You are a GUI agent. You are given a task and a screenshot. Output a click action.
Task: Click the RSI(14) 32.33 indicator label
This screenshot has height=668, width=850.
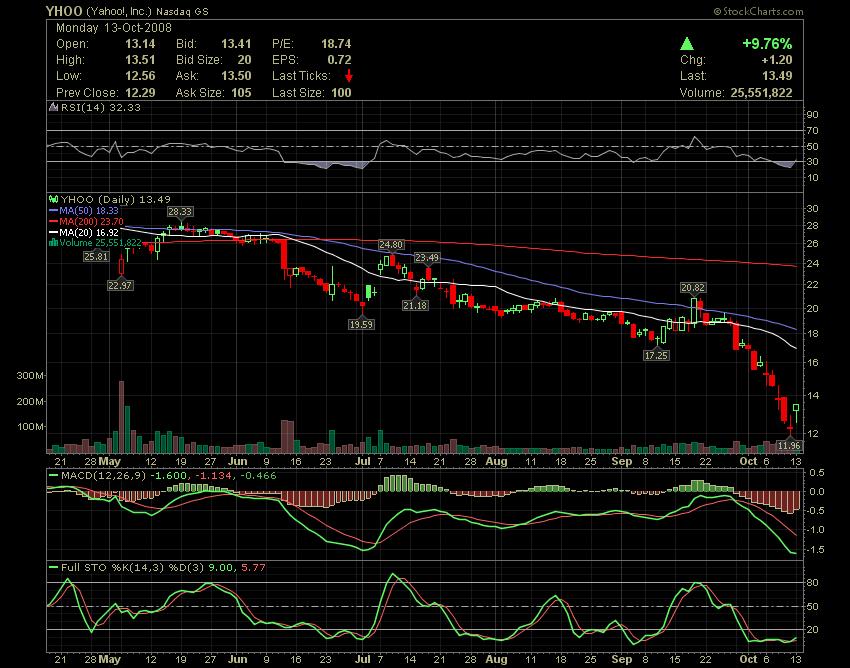[100, 107]
